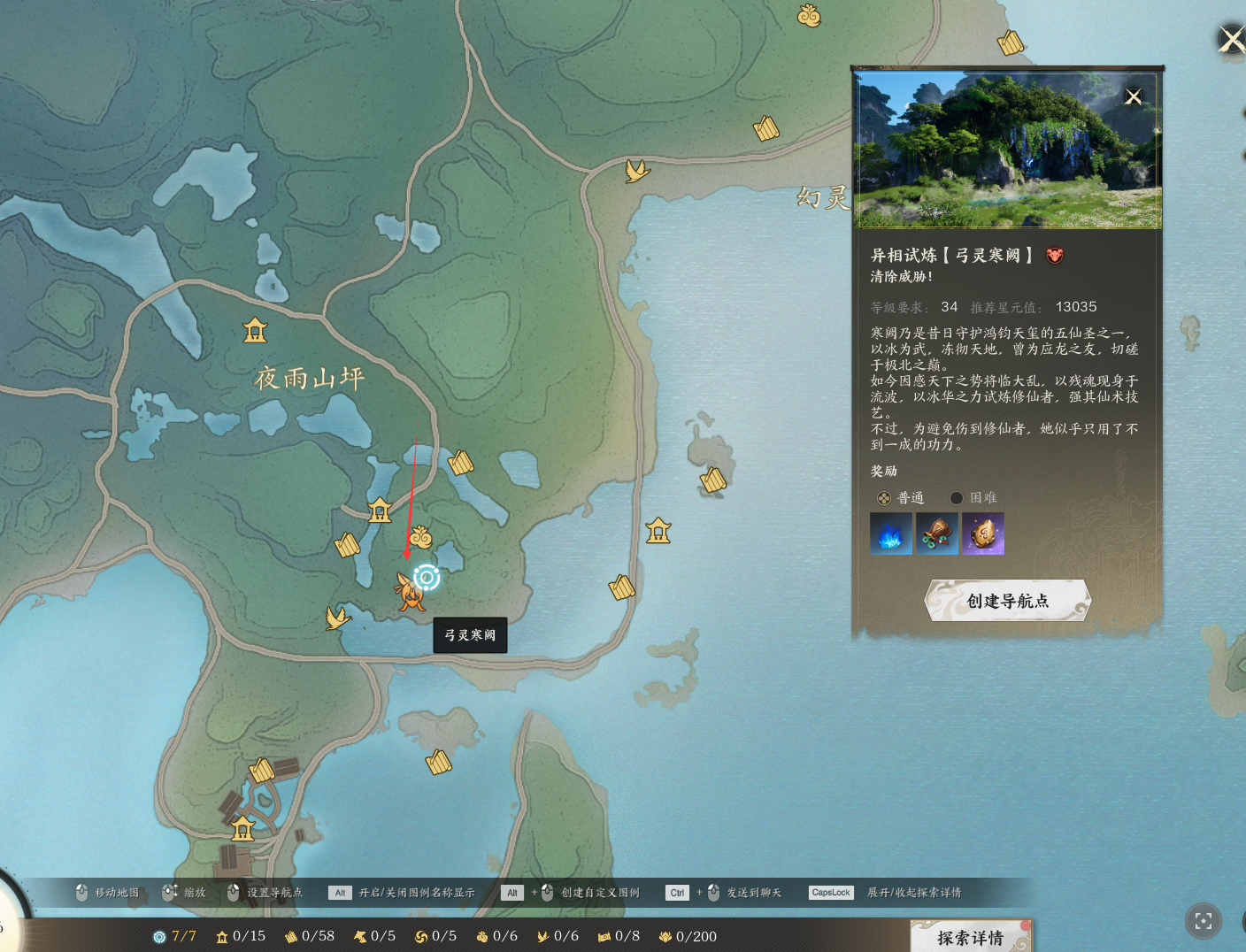Click the red beast icon beside trial title

click(x=1054, y=256)
